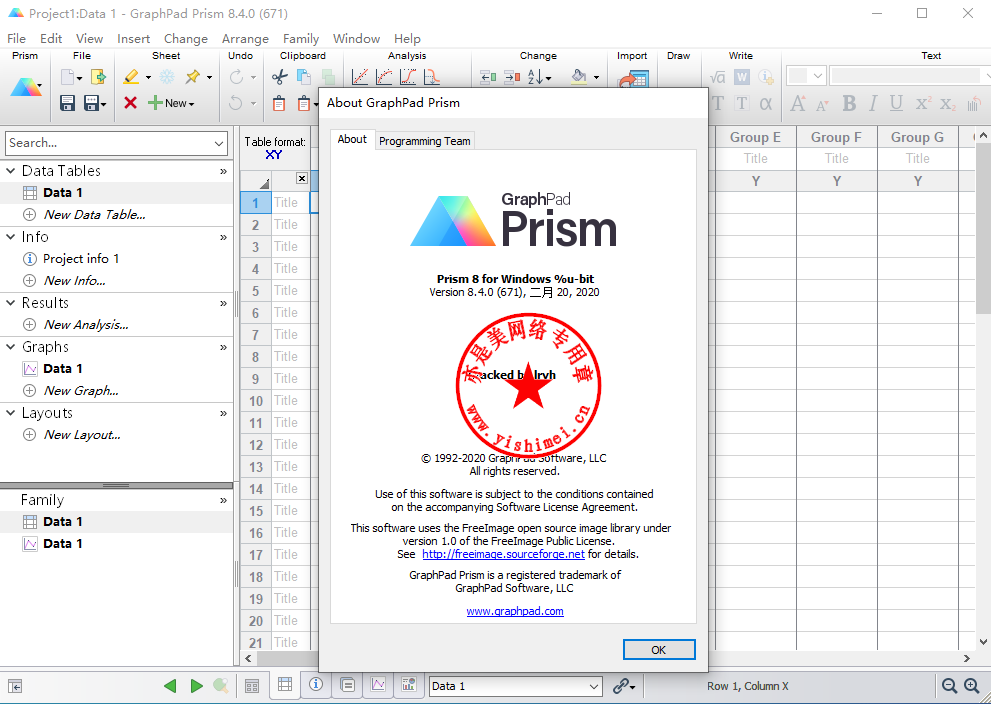Switch to the graph sheet icon in status bar
The width and height of the screenshot is (991, 704).
click(x=378, y=684)
